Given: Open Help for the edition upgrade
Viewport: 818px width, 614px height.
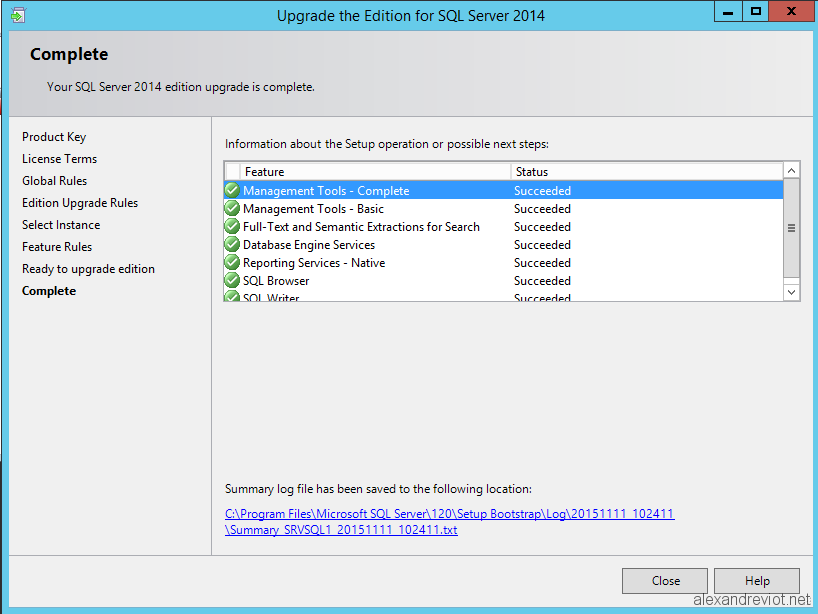Looking at the screenshot, I should pos(756,581).
